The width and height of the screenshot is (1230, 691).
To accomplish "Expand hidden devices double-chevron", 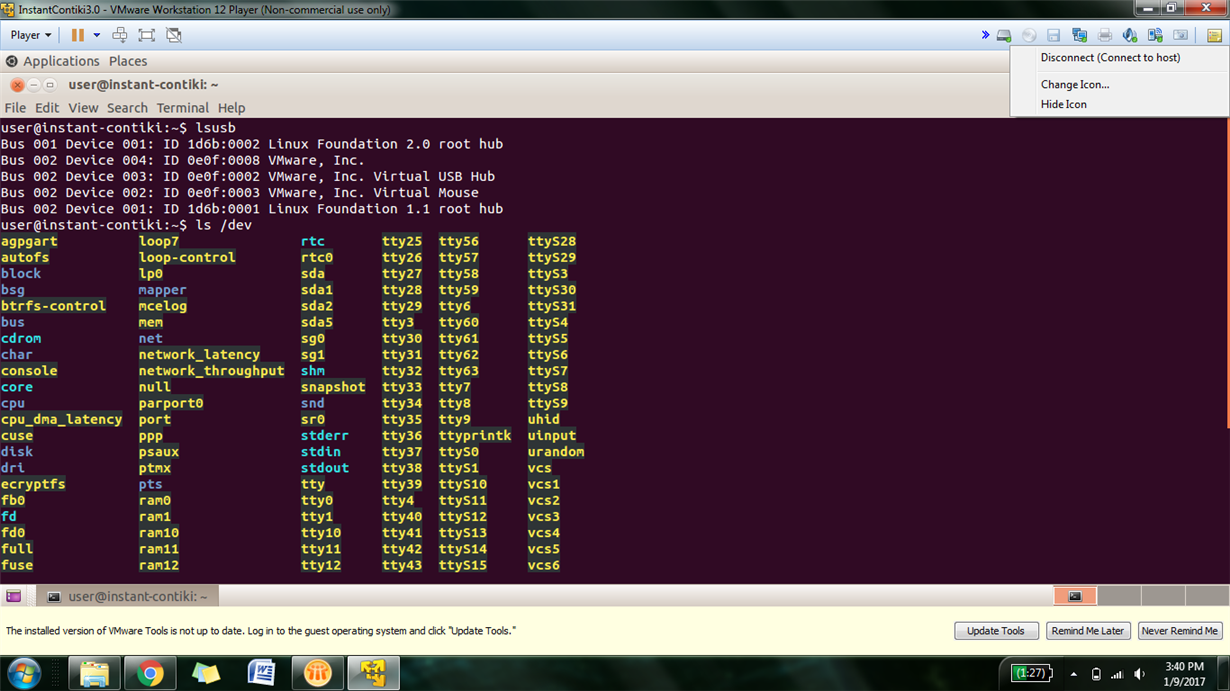I will (985, 35).
